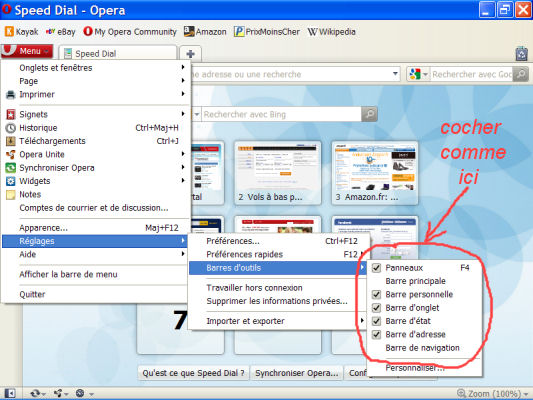This screenshot has width=533, height=400.
Task: Click the new tab plus button
Action: point(191,54)
